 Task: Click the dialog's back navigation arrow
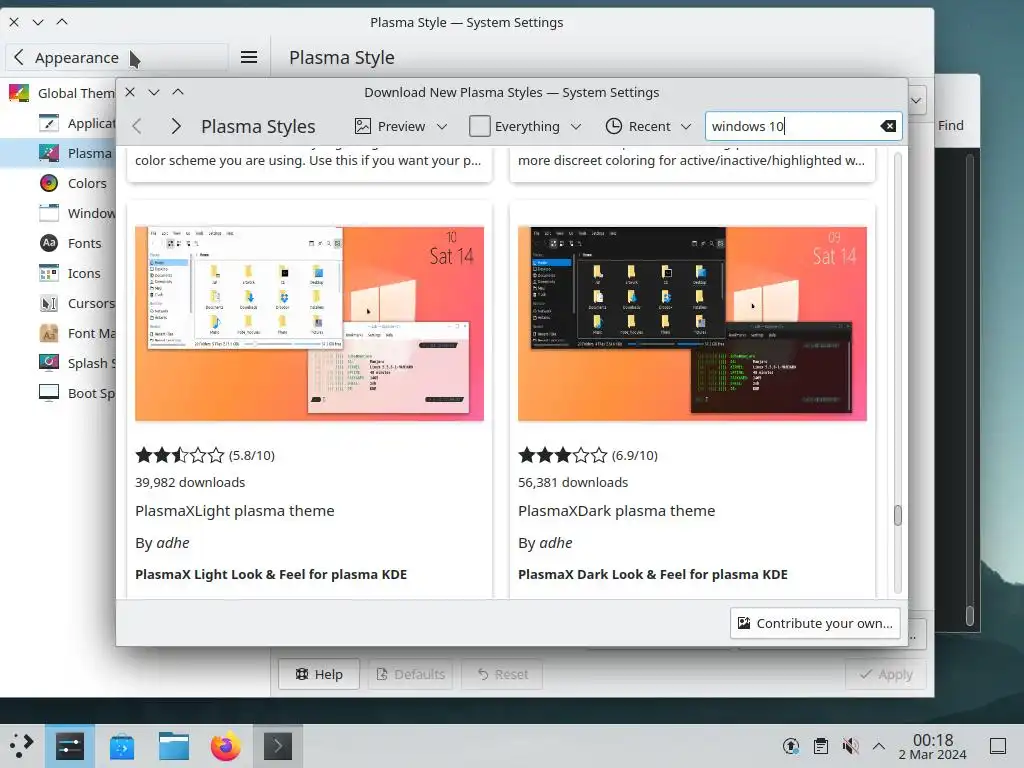[137, 126]
